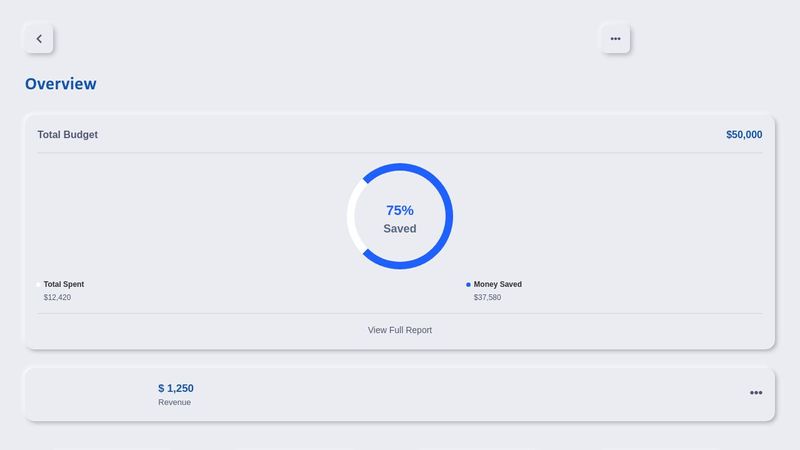The image size is (800, 450).
Task: Click the Overview page heading
Action: 61,84
